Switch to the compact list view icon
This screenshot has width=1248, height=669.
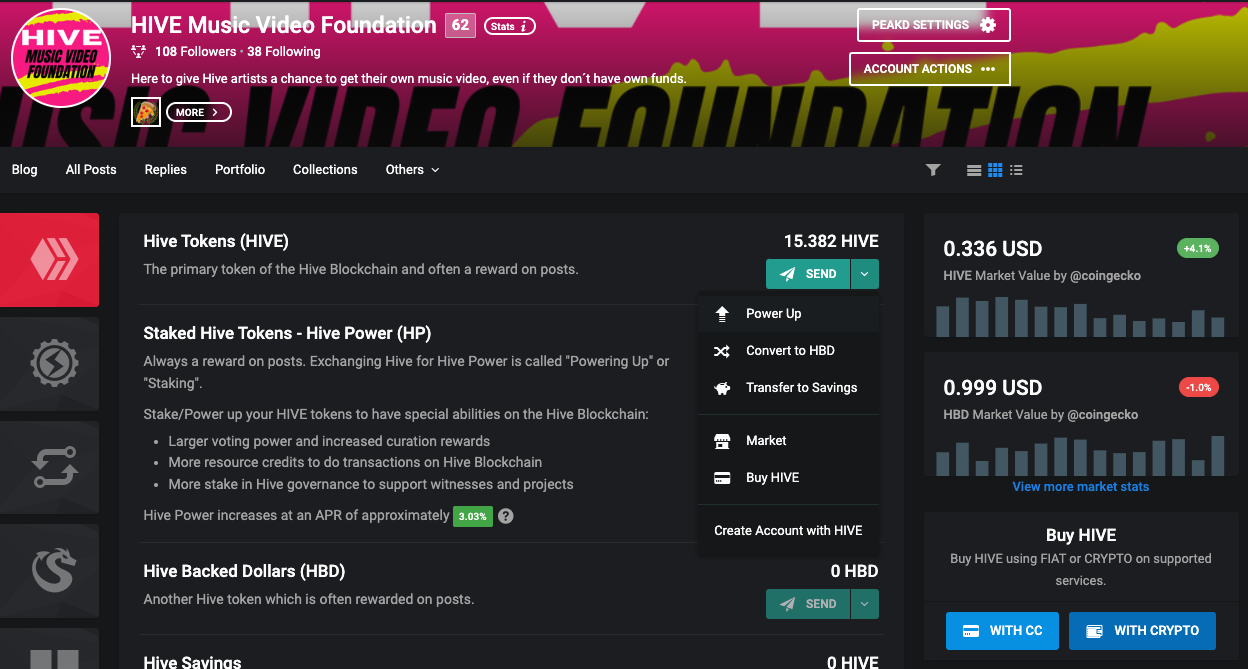point(1016,170)
